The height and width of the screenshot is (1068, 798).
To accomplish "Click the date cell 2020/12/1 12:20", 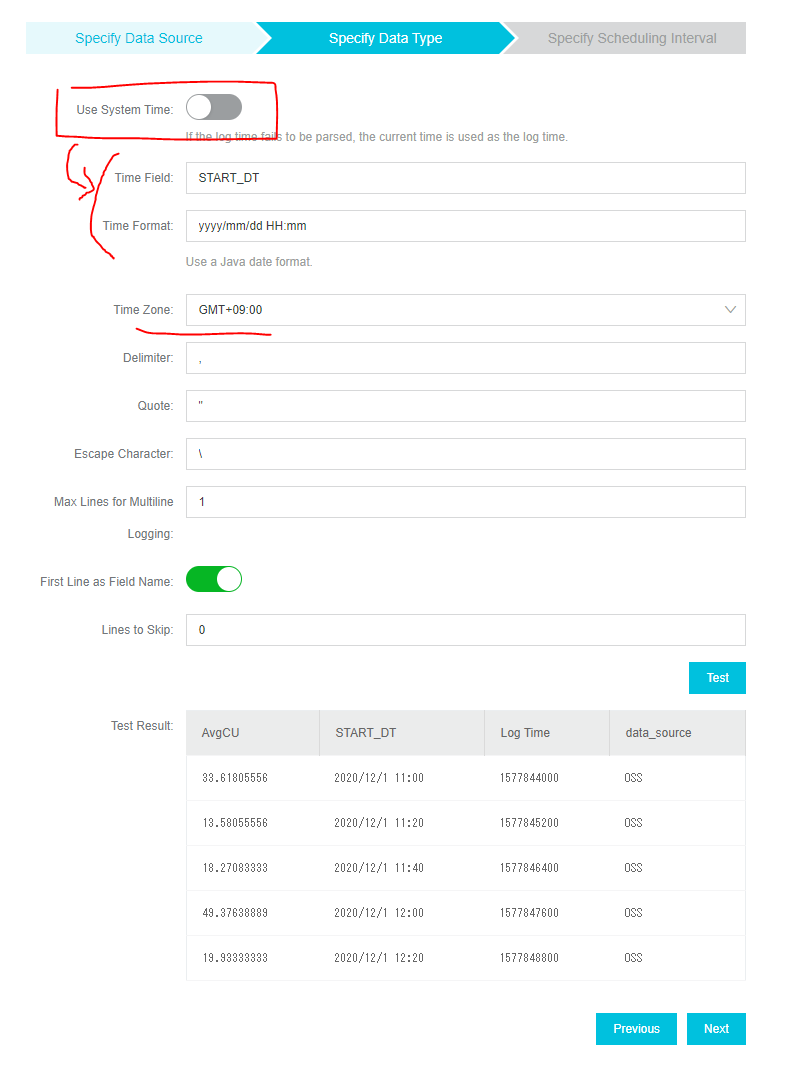I will coord(379,958).
